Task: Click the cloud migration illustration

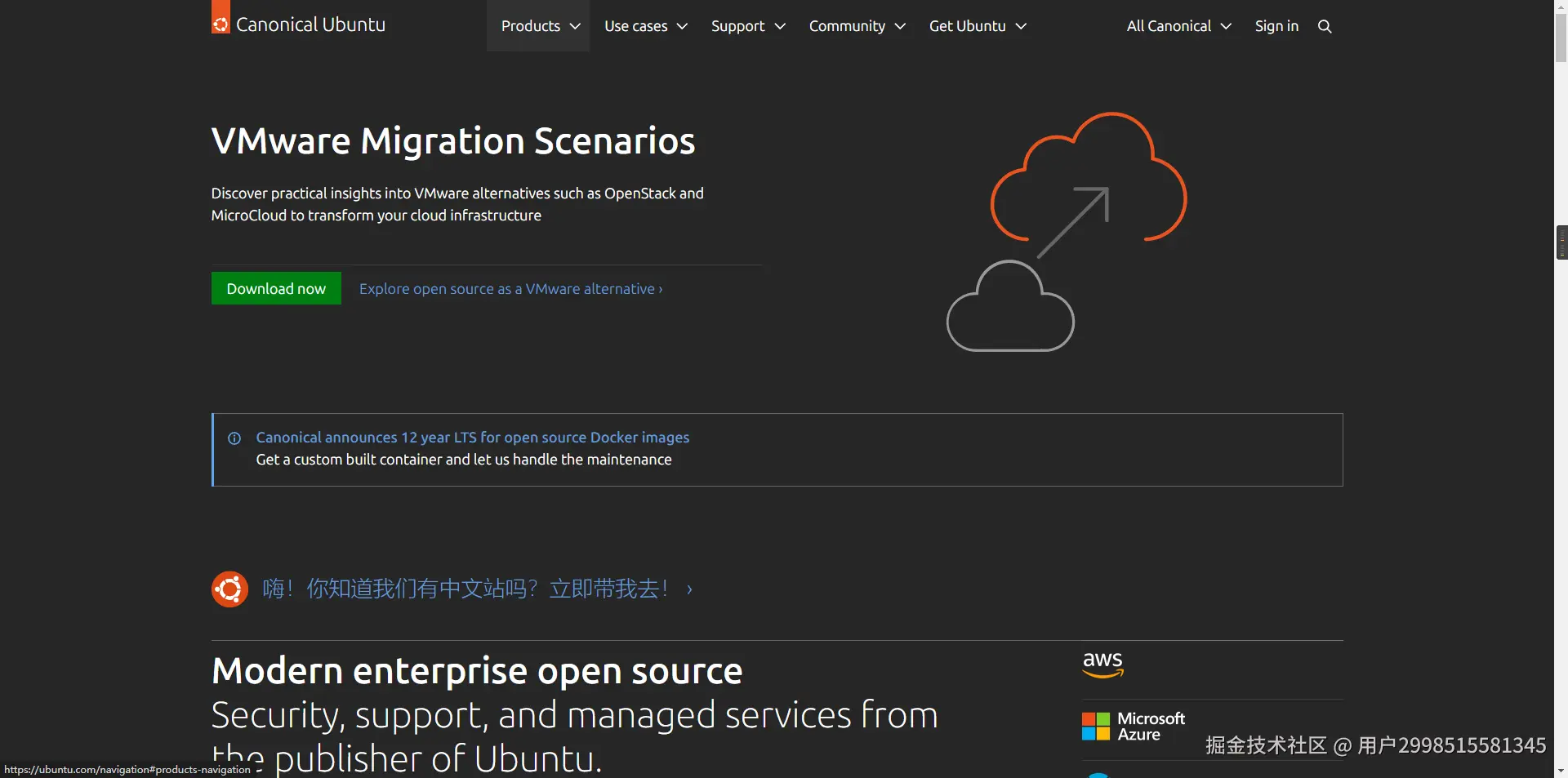Action: coord(1067,232)
